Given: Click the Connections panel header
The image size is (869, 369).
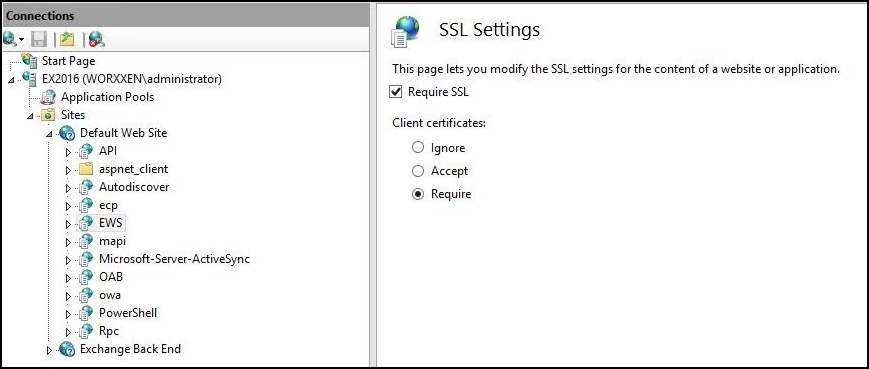Looking at the screenshot, I should click(186, 16).
